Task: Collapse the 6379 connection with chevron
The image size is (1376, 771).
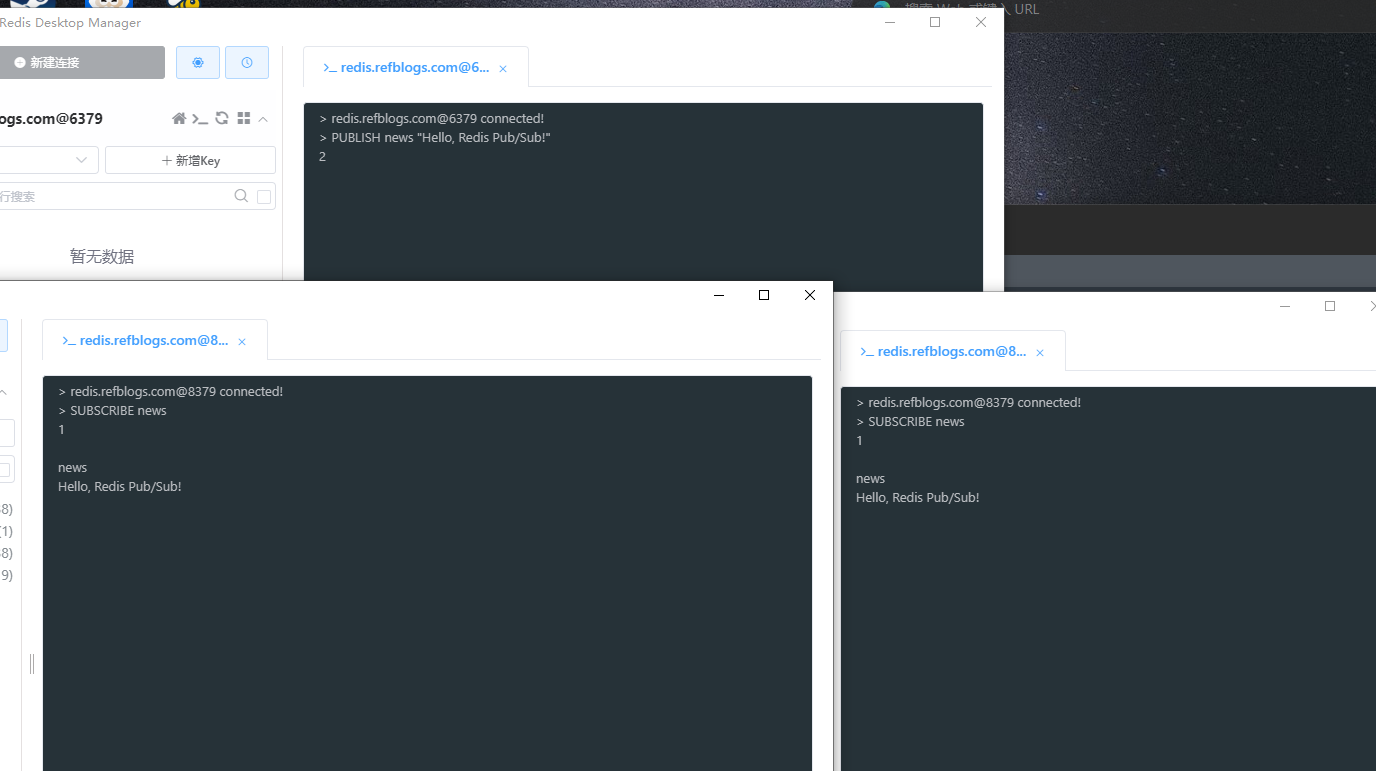Action: click(x=263, y=119)
